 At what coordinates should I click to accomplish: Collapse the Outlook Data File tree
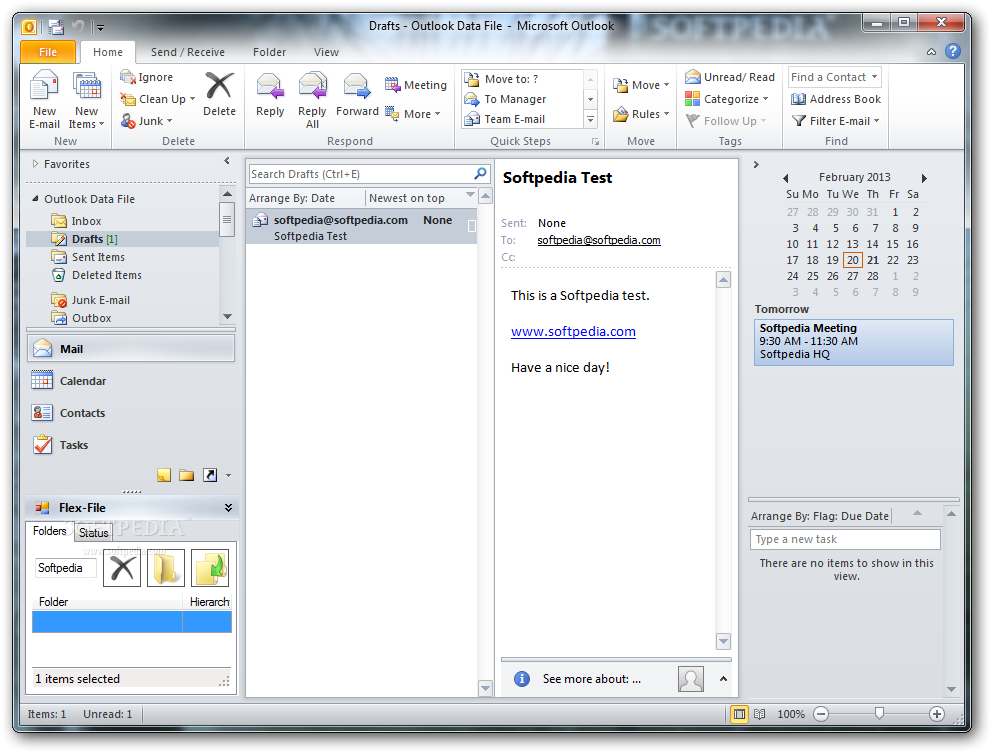pos(35,199)
